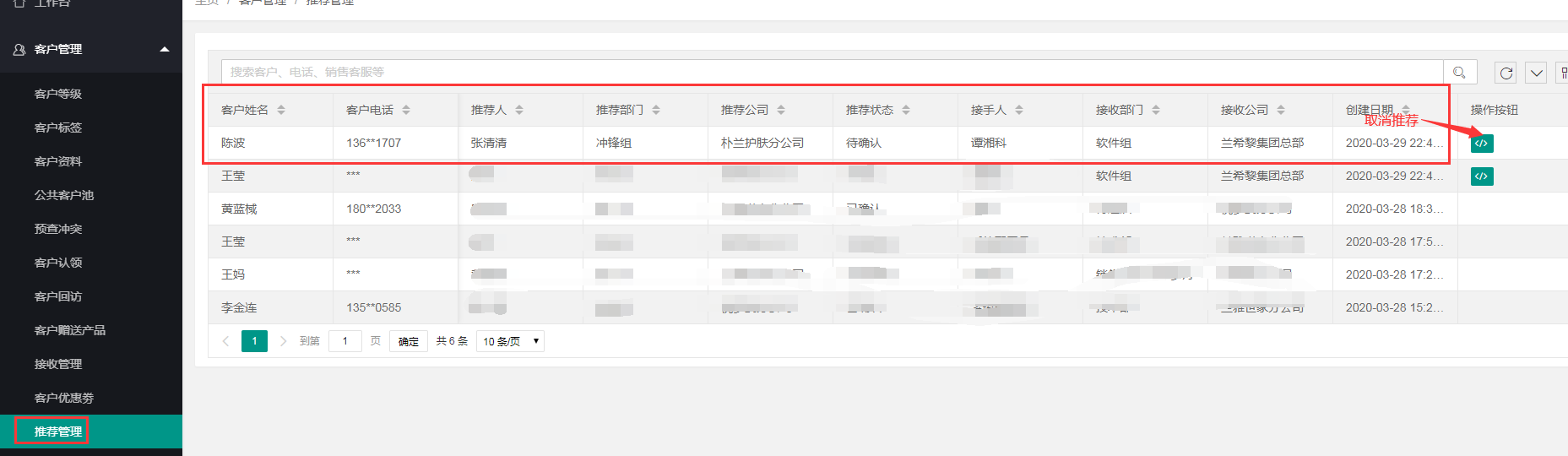Open 客户回访 menu item
Viewport: 1568px width, 456px height.
tap(91, 296)
